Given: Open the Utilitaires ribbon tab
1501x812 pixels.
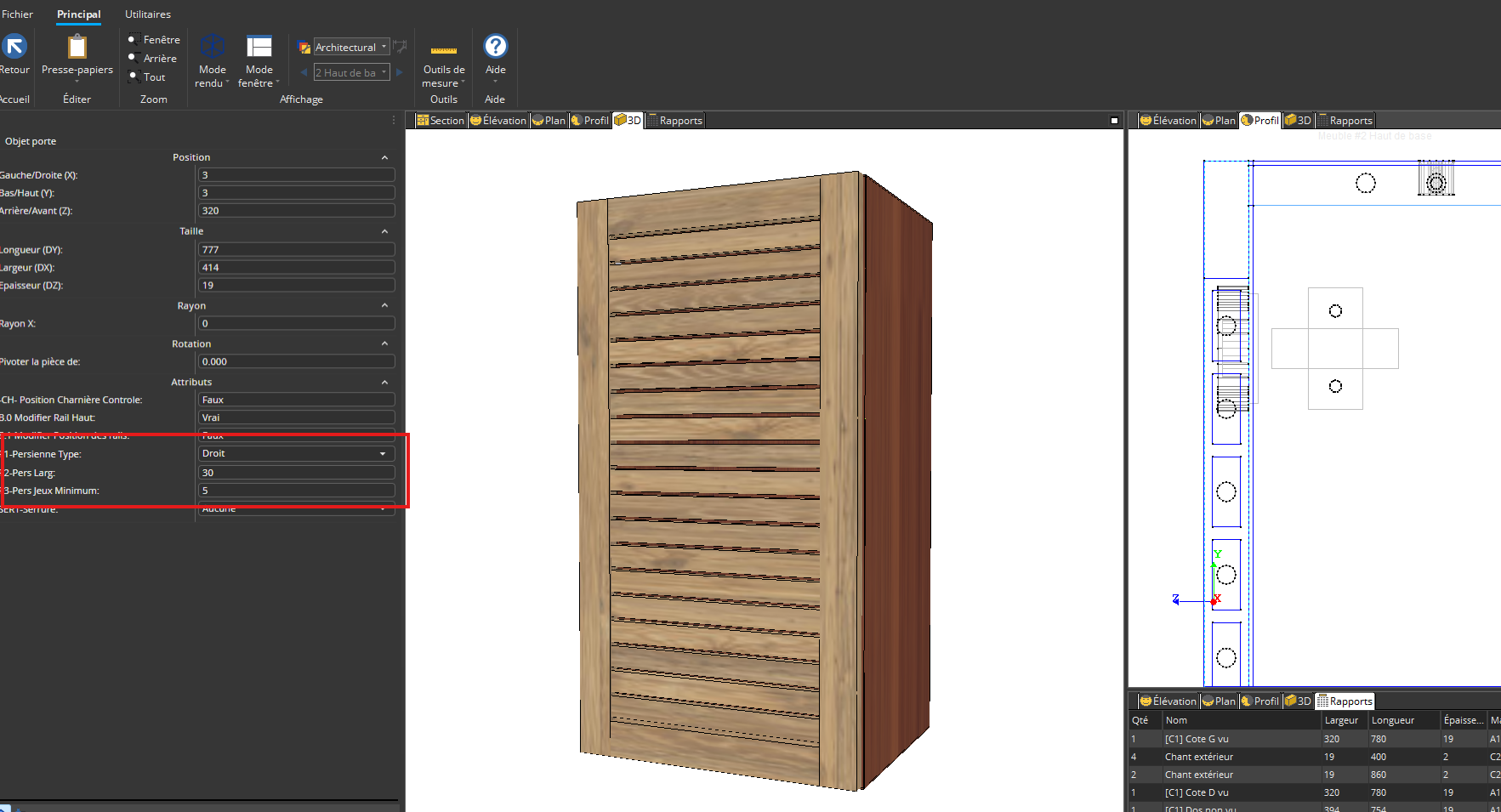Looking at the screenshot, I should (148, 14).
